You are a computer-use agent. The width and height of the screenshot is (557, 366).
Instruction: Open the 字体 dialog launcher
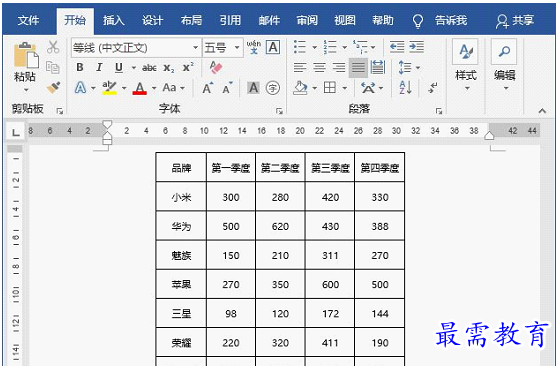point(279,111)
